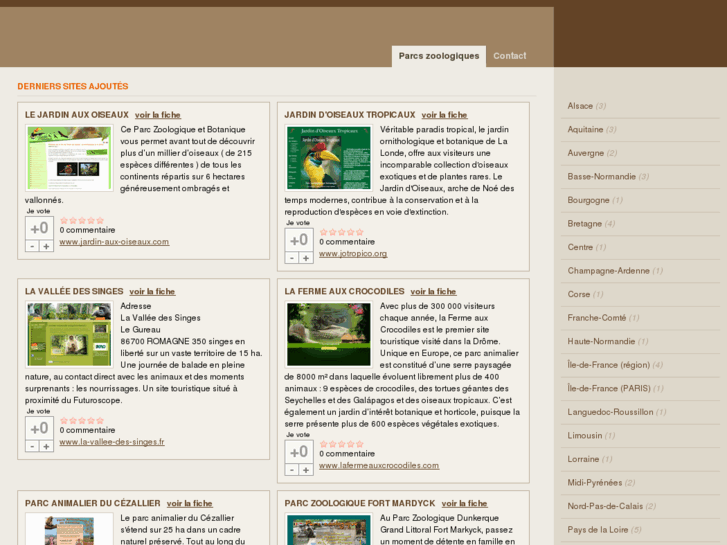The width and height of the screenshot is (727, 545).
Task: Select the Franche-Comté region
Action: click(597, 318)
